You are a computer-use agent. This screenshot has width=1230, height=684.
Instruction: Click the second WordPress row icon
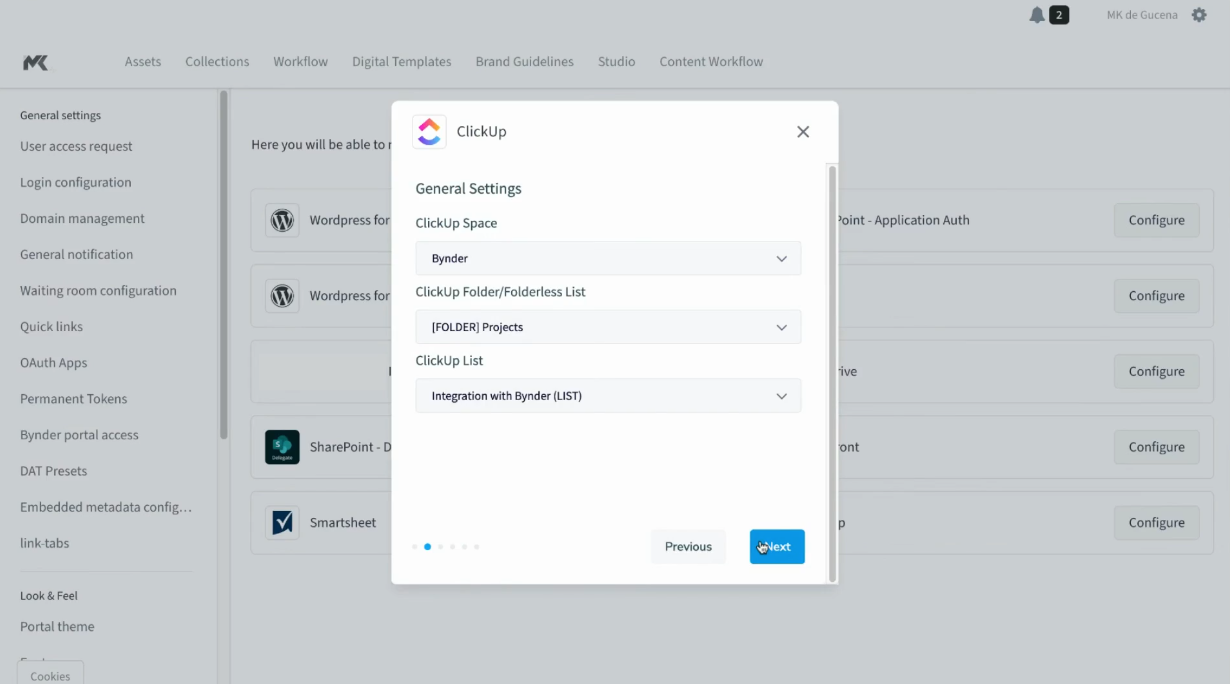(282, 296)
